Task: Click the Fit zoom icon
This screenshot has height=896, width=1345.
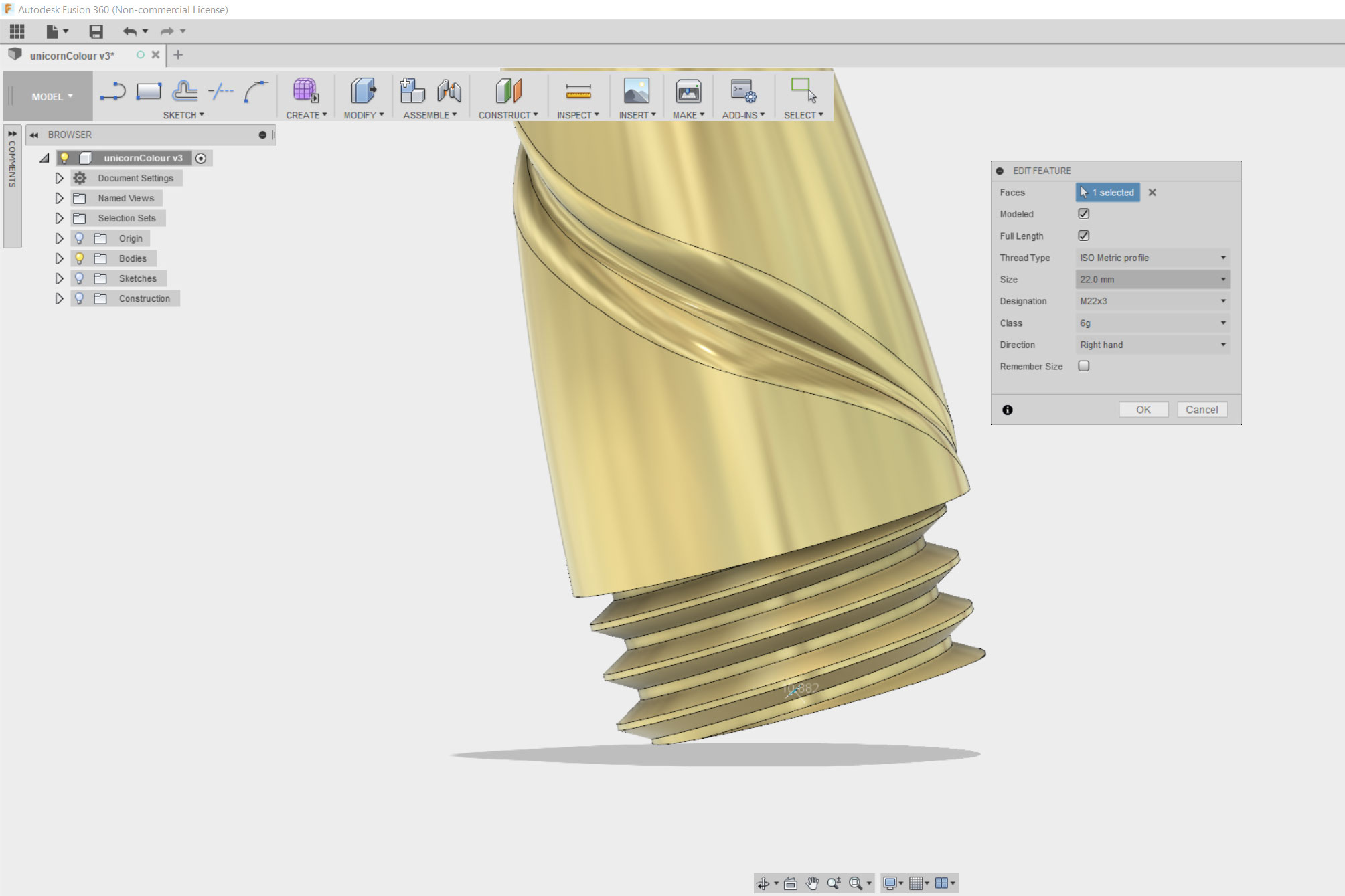Action: coord(856,883)
